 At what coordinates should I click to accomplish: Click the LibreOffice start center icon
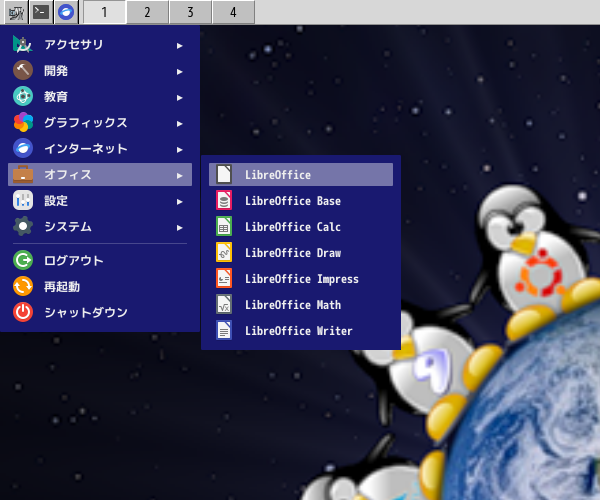224,174
